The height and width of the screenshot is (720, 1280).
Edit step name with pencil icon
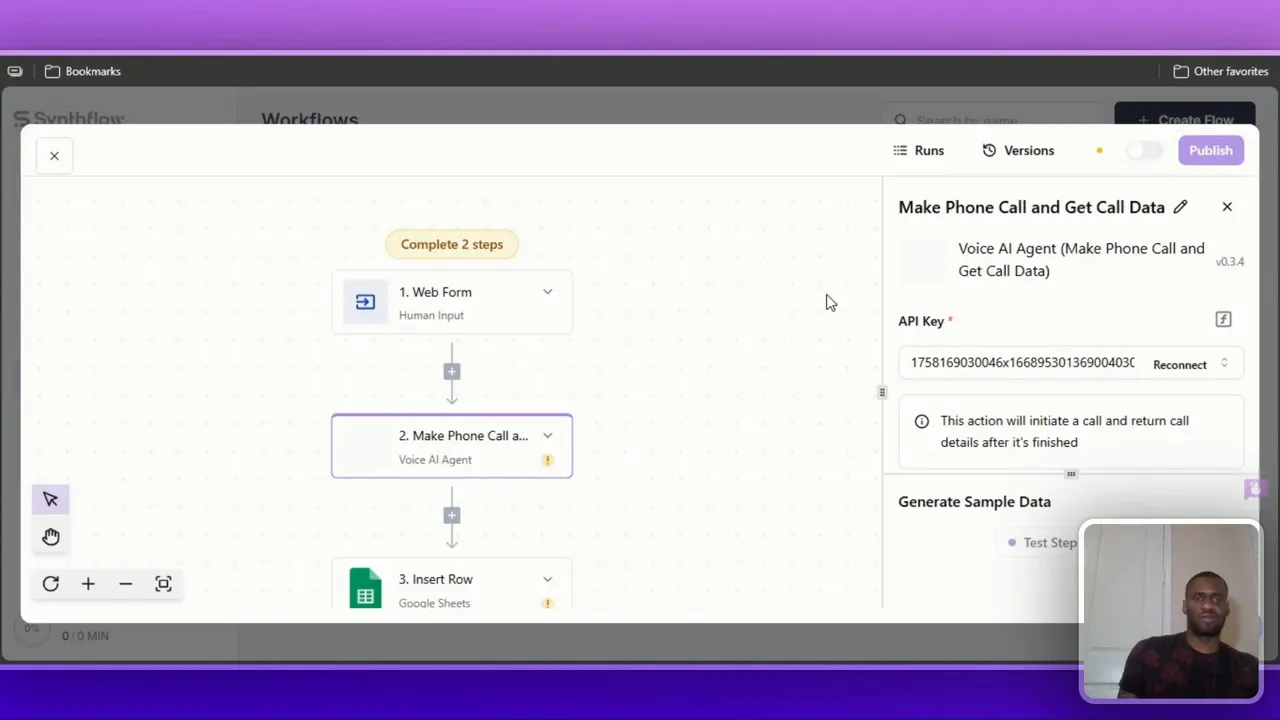tap(1180, 207)
